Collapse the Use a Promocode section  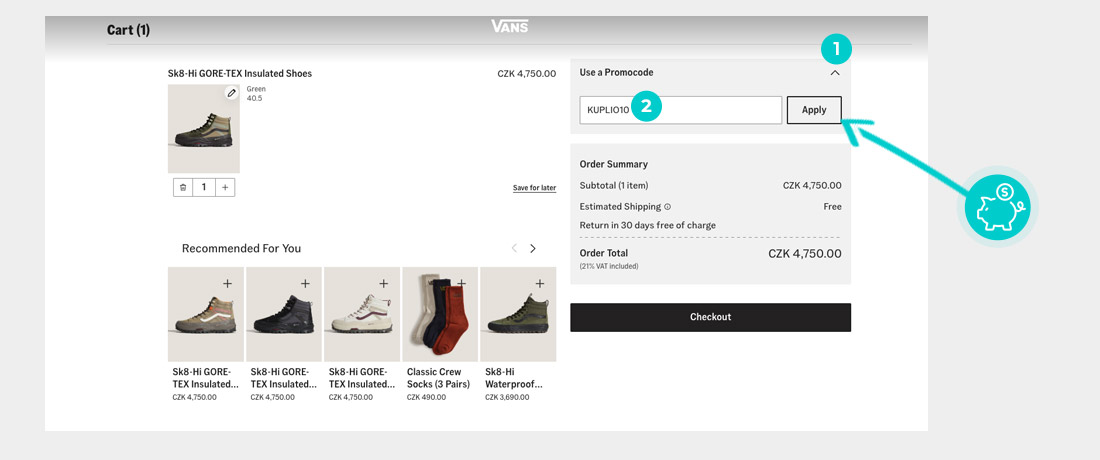coord(835,73)
